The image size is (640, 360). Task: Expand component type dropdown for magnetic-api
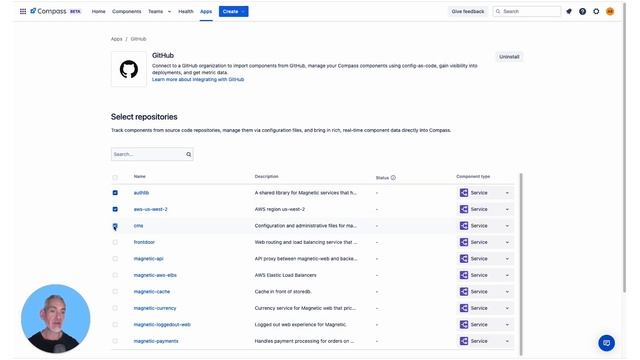507,259
